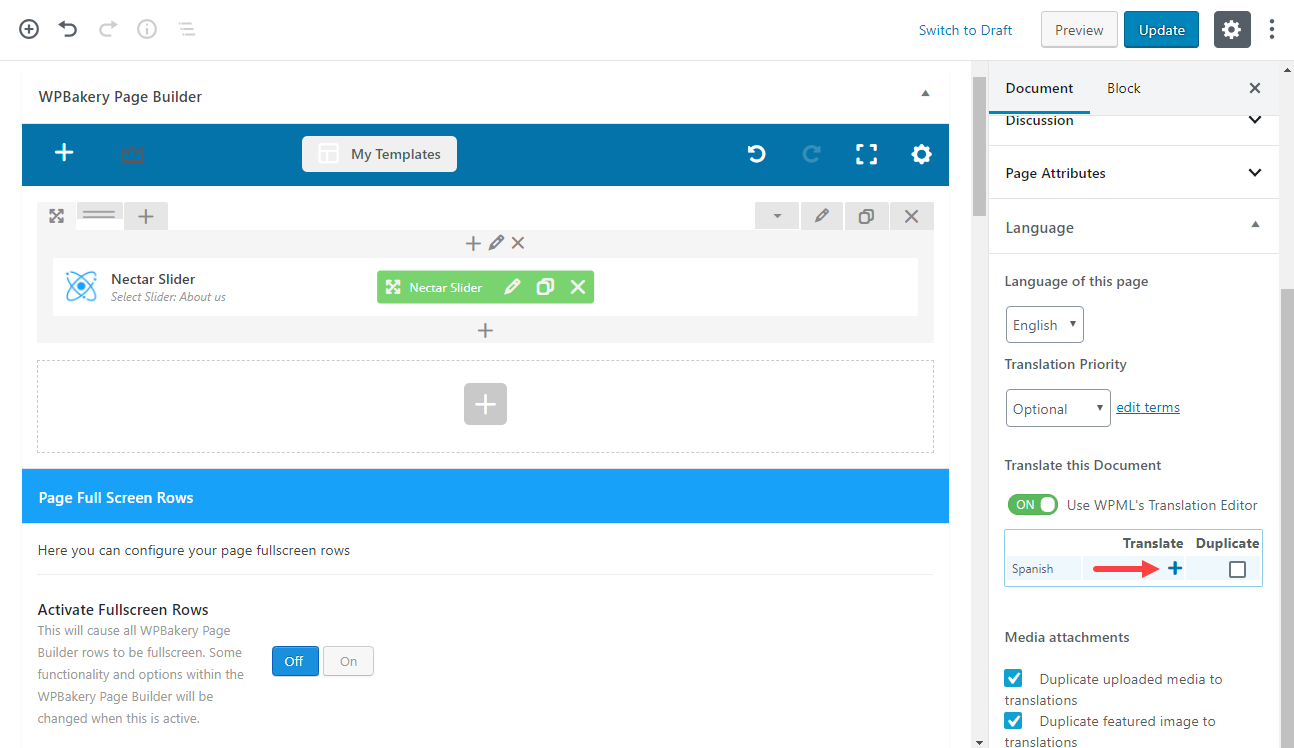The width and height of the screenshot is (1294, 748).
Task: Click WPBakery undo icon
Action: [x=757, y=154]
